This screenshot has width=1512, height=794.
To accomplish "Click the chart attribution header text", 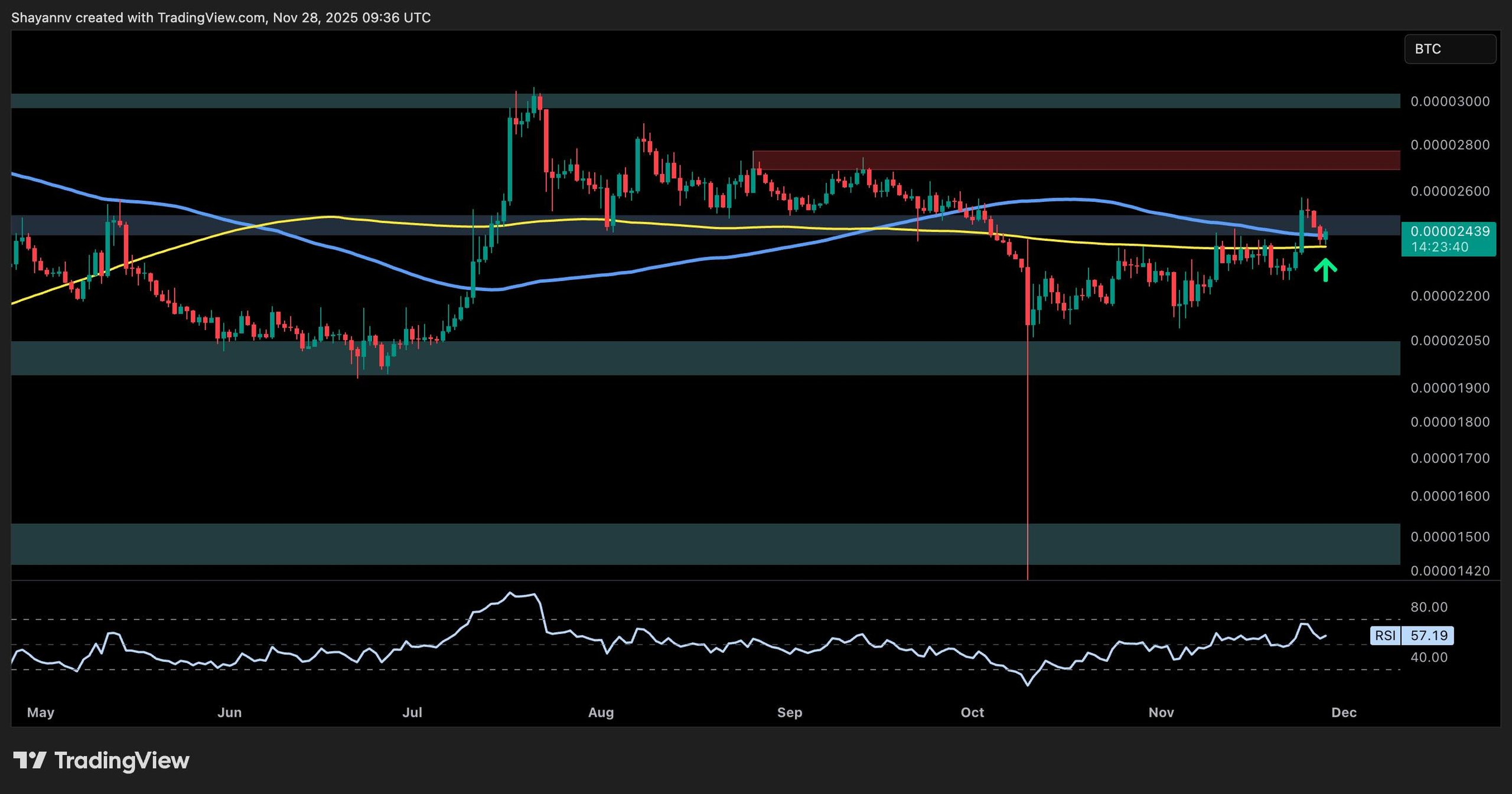I will click(221, 18).
